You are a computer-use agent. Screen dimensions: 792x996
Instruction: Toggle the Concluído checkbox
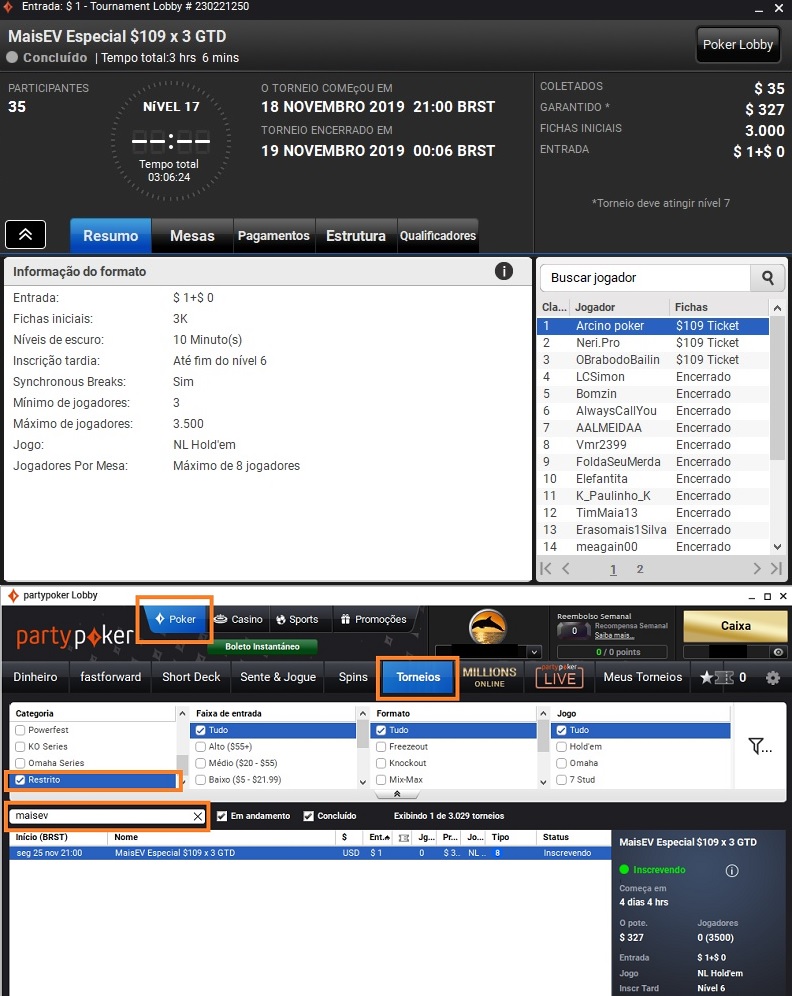pyautogui.click(x=309, y=816)
